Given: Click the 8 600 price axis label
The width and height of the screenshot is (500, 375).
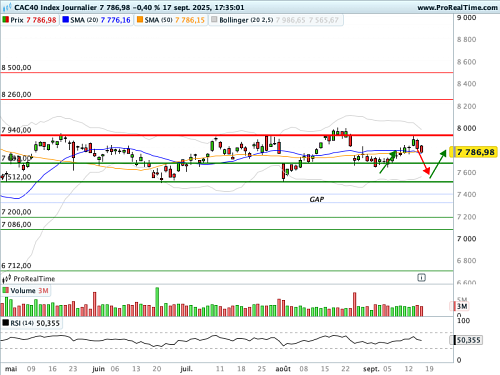Looking at the screenshot, I should coord(466,62).
